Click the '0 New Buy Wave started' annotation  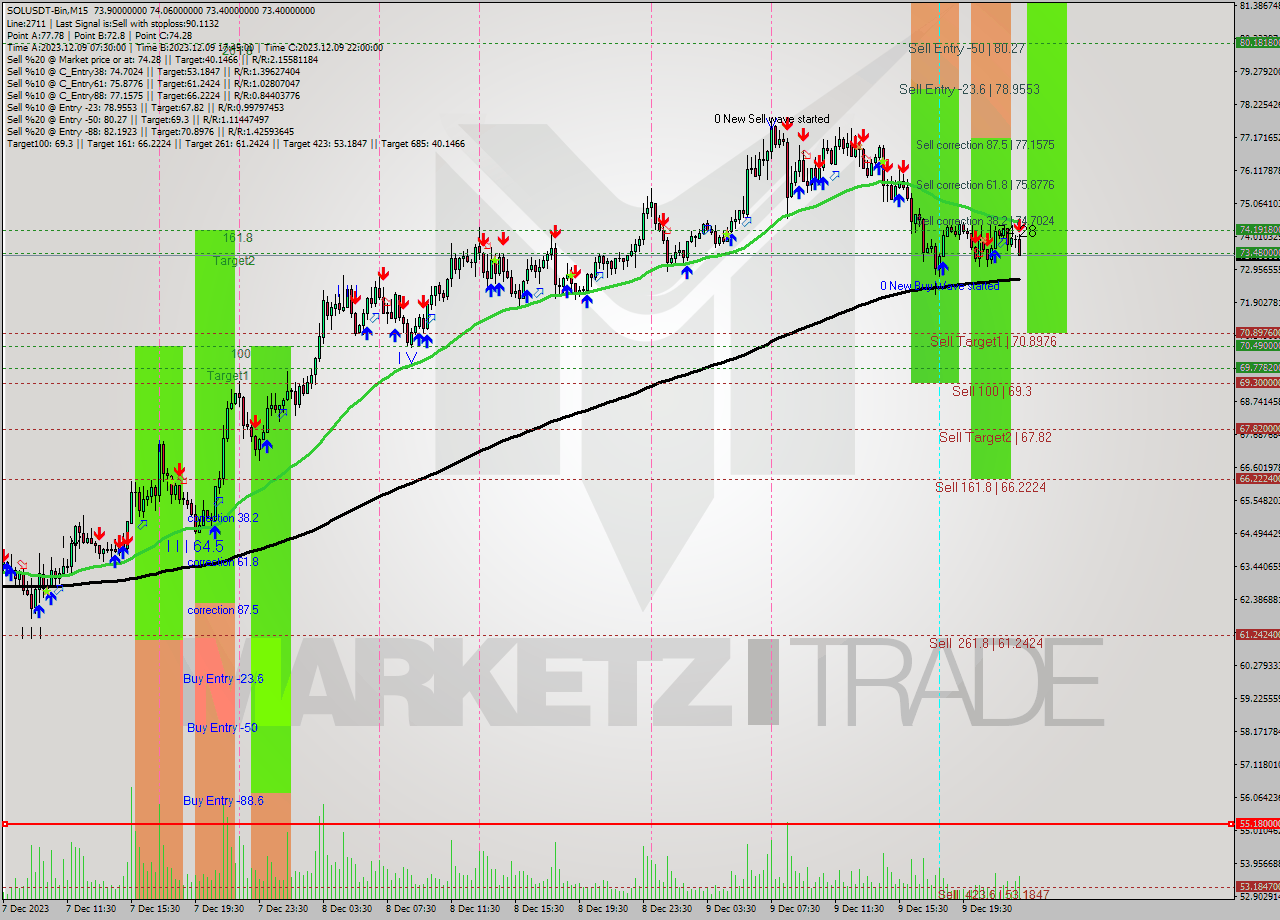click(x=939, y=286)
